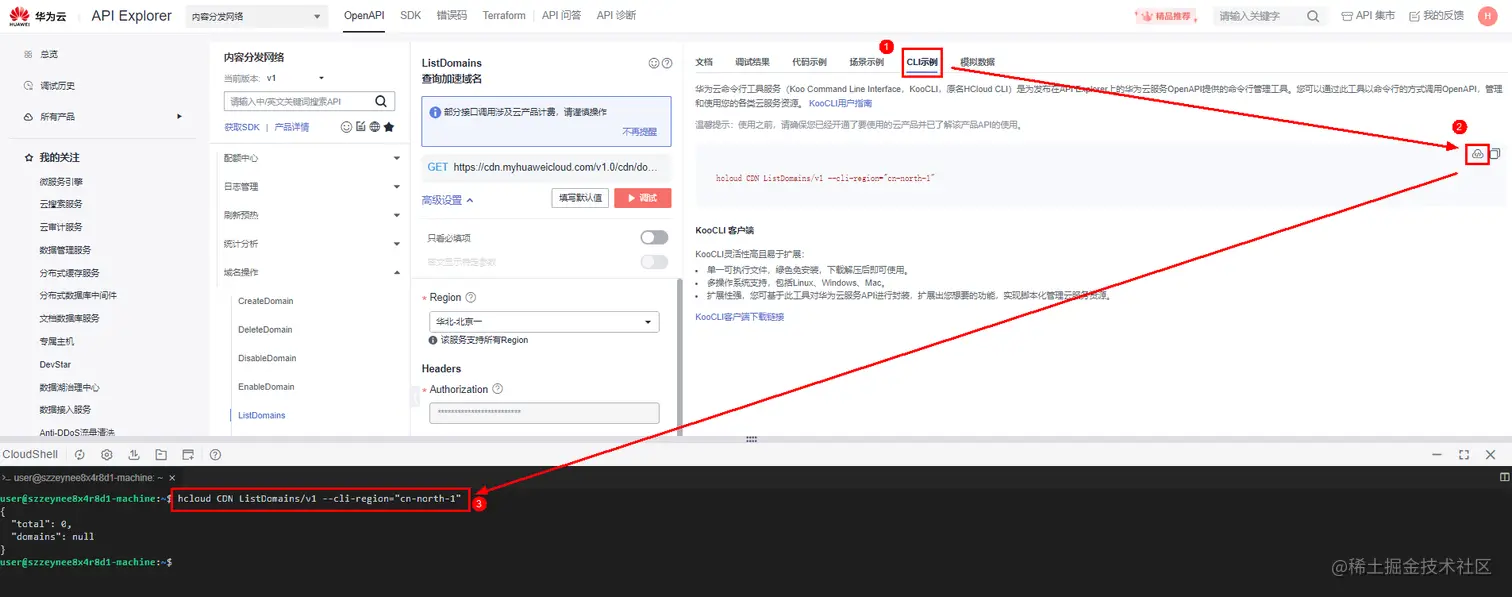Collapse the 高级设置 section
The height and width of the screenshot is (597, 1512).
[447, 200]
